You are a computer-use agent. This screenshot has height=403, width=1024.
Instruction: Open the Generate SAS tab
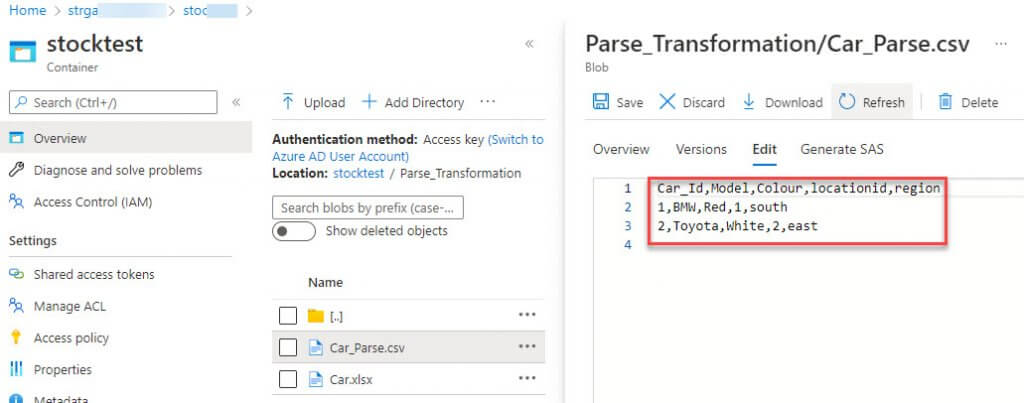click(841, 149)
